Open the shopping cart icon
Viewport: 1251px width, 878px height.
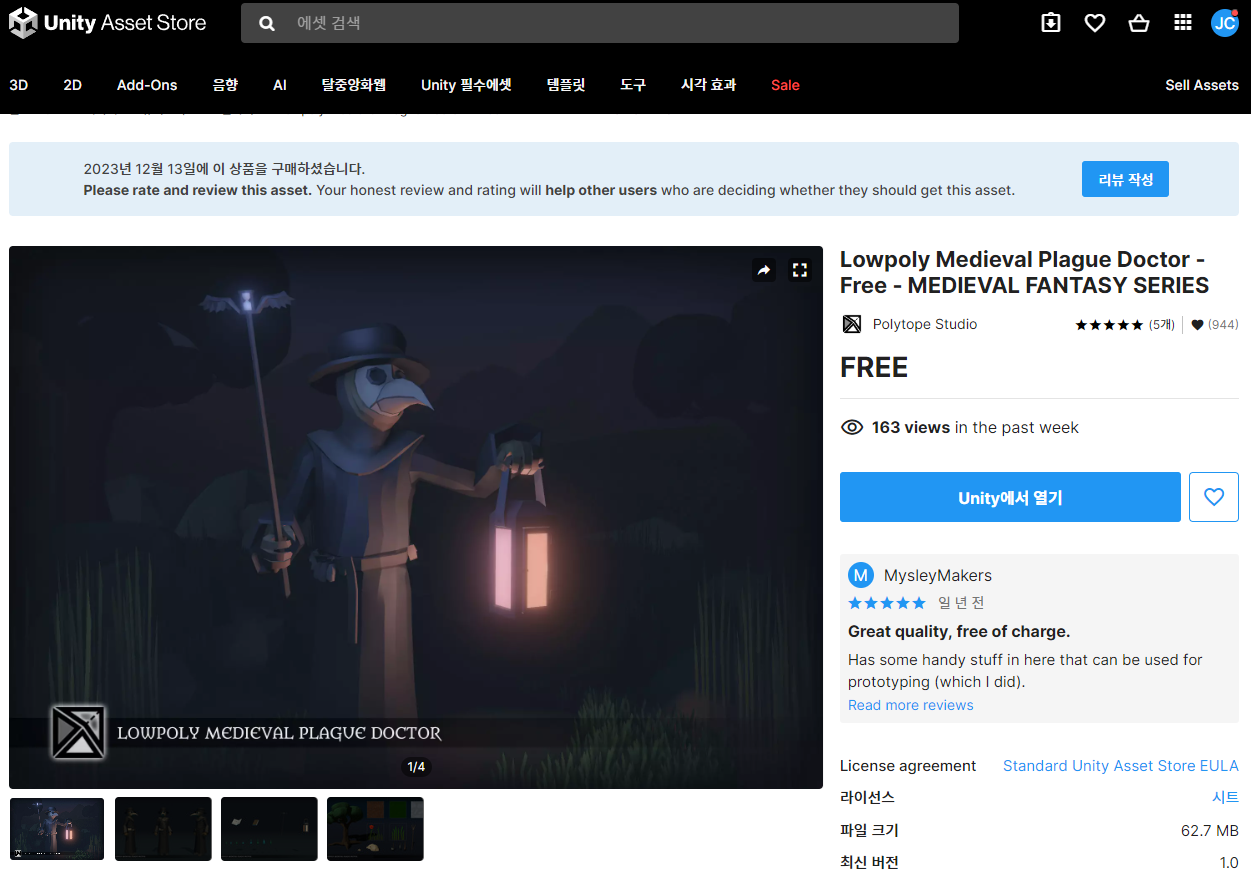click(x=1139, y=22)
